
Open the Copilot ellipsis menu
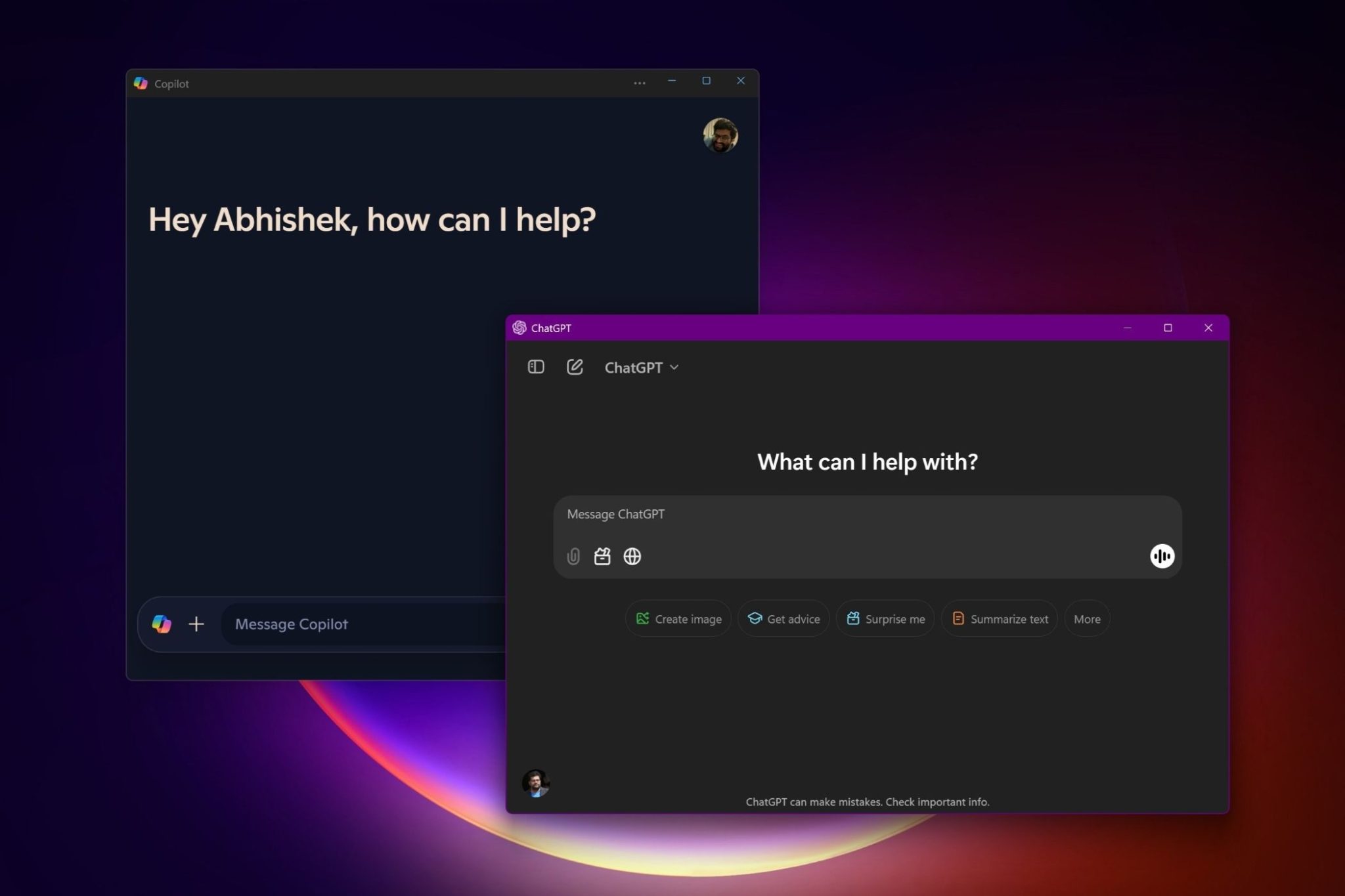[x=639, y=82]
